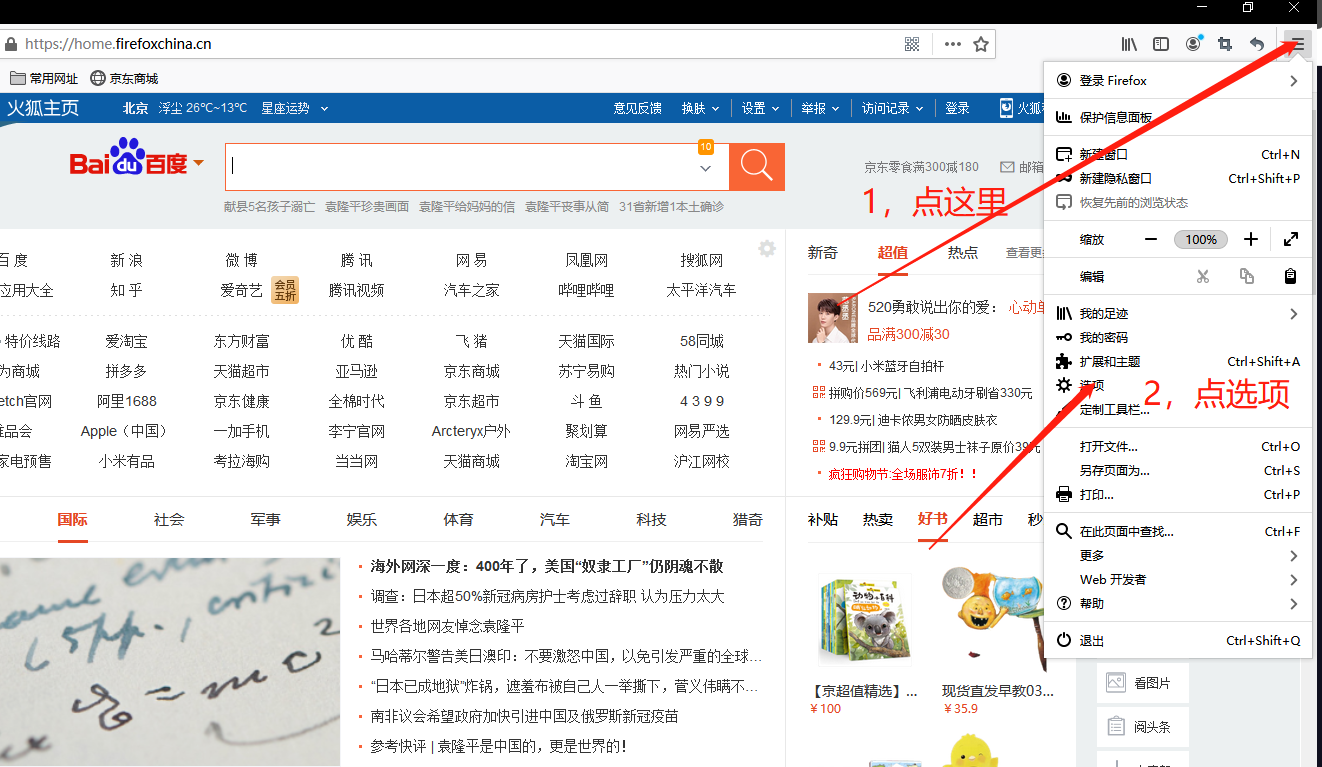Screen dimensions: 1322x767
Task: Click 意见反馈 in the blue bar
Action: pyautogui.click(x=637, y=108)
